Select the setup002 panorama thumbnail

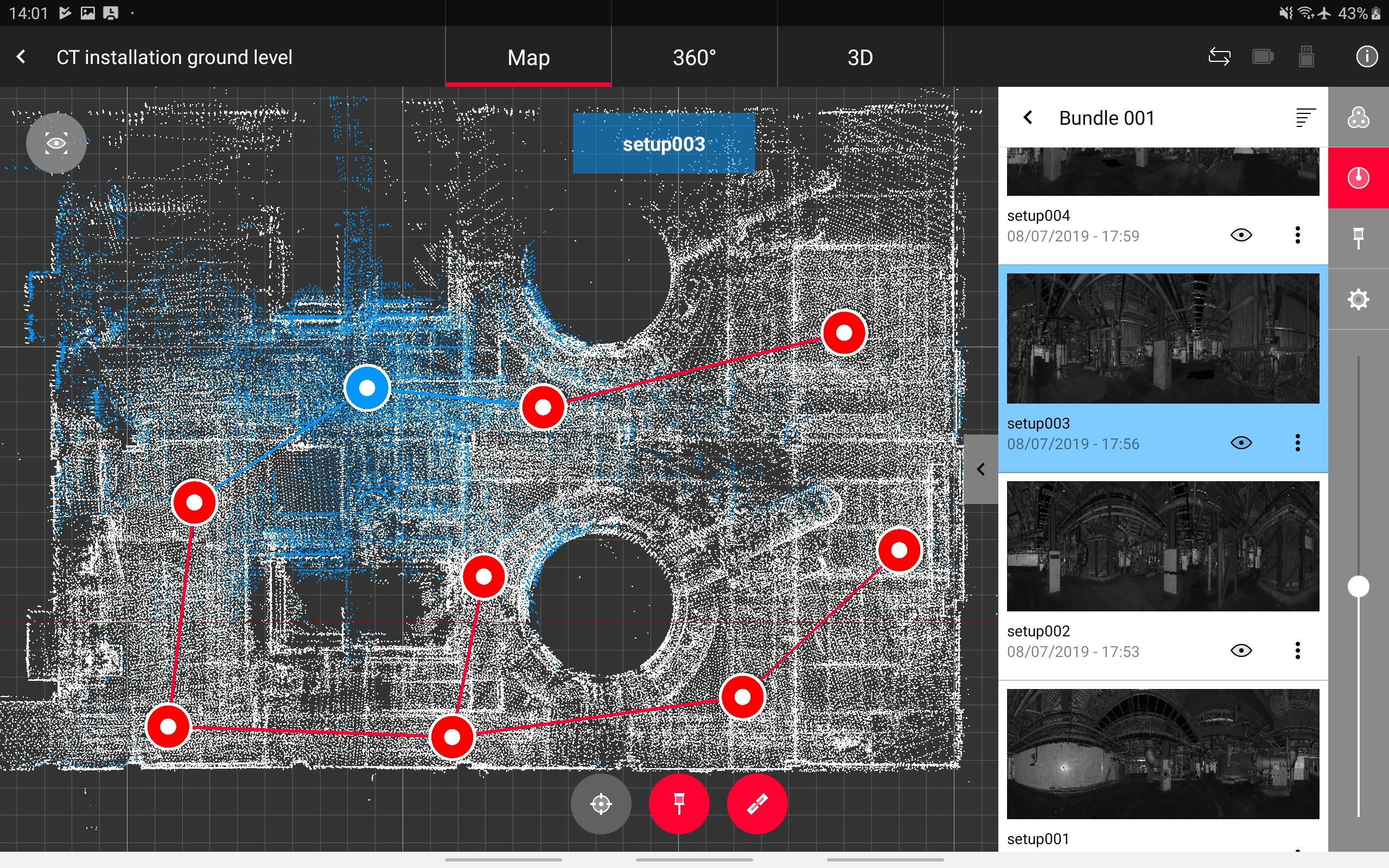(x=1162, y=546)
